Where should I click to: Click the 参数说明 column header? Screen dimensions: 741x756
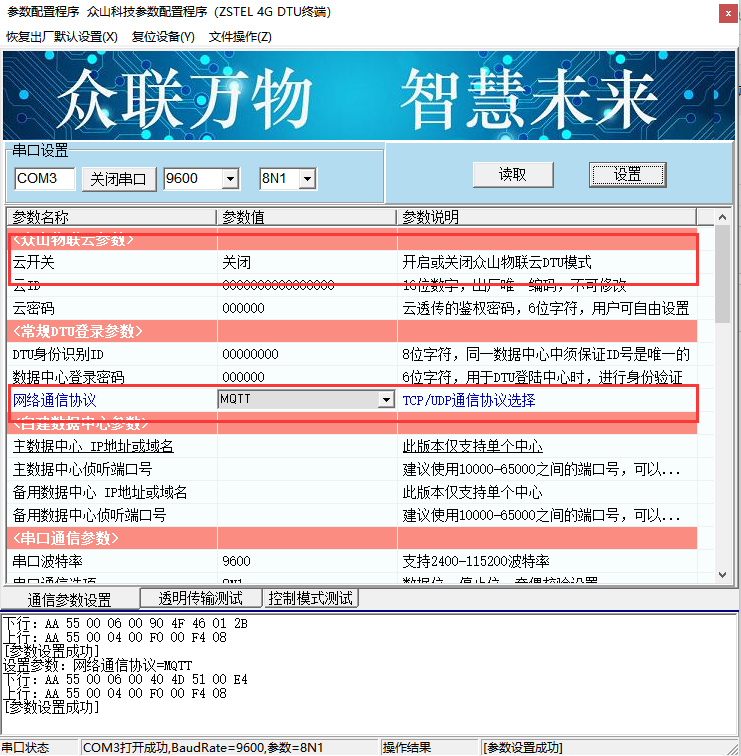pos(546,217)
